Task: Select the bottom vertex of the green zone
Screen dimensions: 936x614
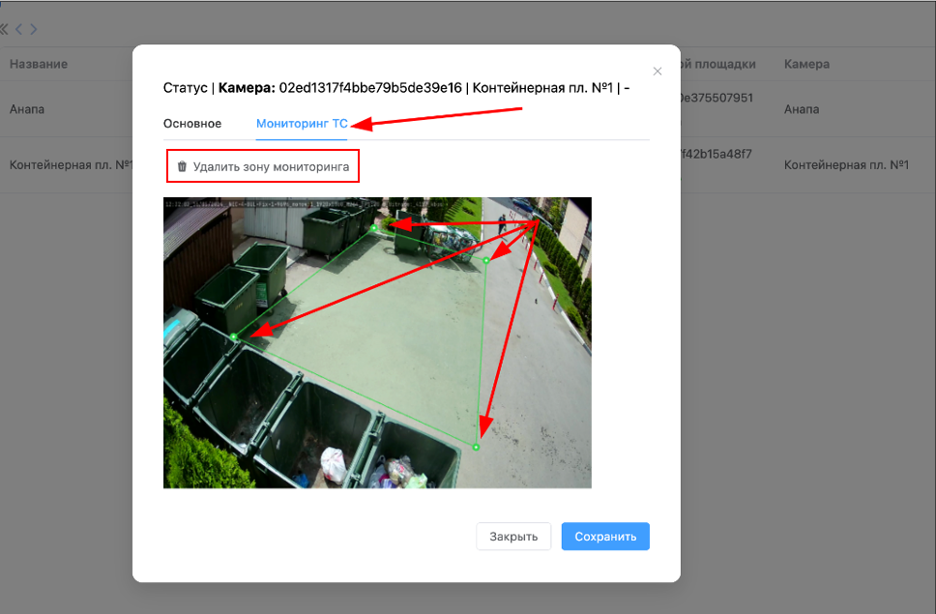Action: (476, 447)
